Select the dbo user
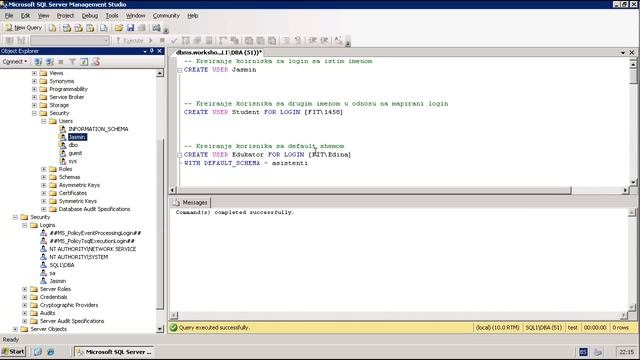Image resolution: width=640 pixels, height=360 pixels. (73, 145)
